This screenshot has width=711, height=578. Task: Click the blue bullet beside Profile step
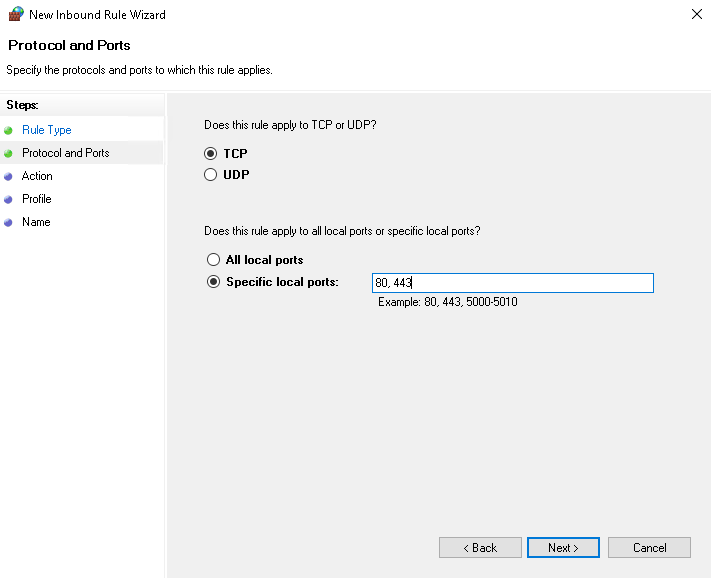(x=9, y=199)
